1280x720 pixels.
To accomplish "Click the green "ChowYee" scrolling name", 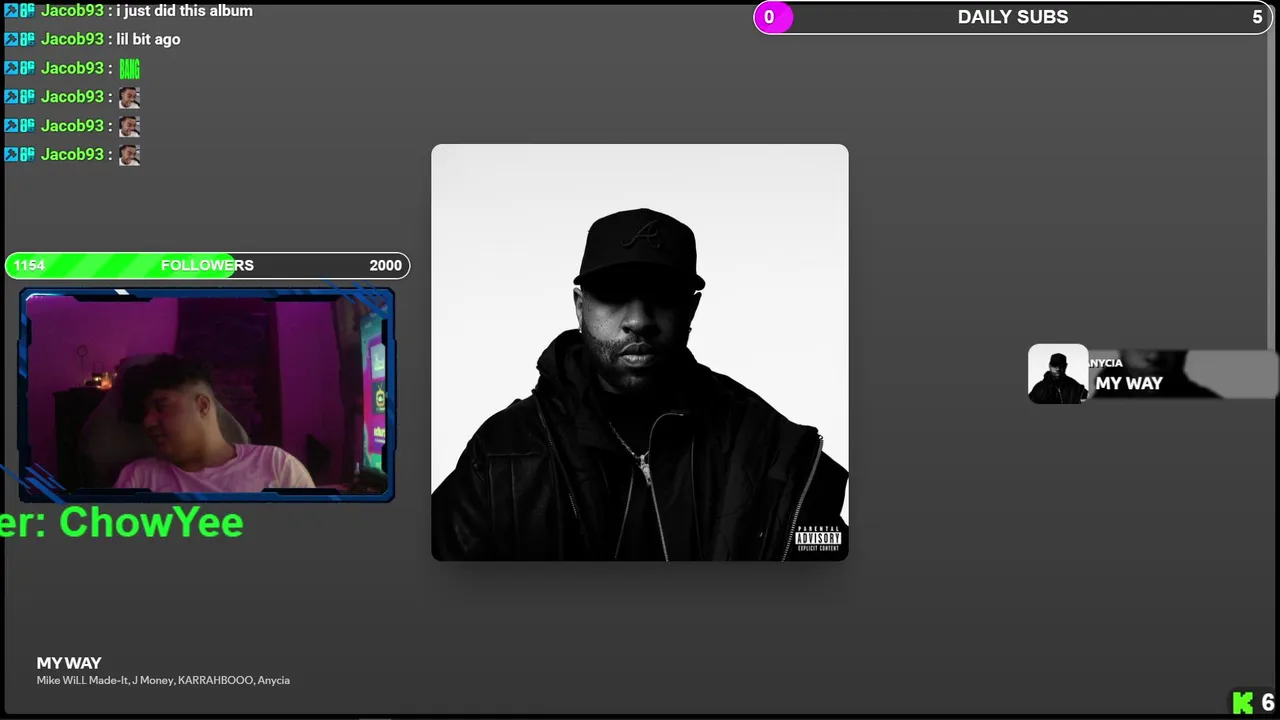I will click(x=151, y=522).
